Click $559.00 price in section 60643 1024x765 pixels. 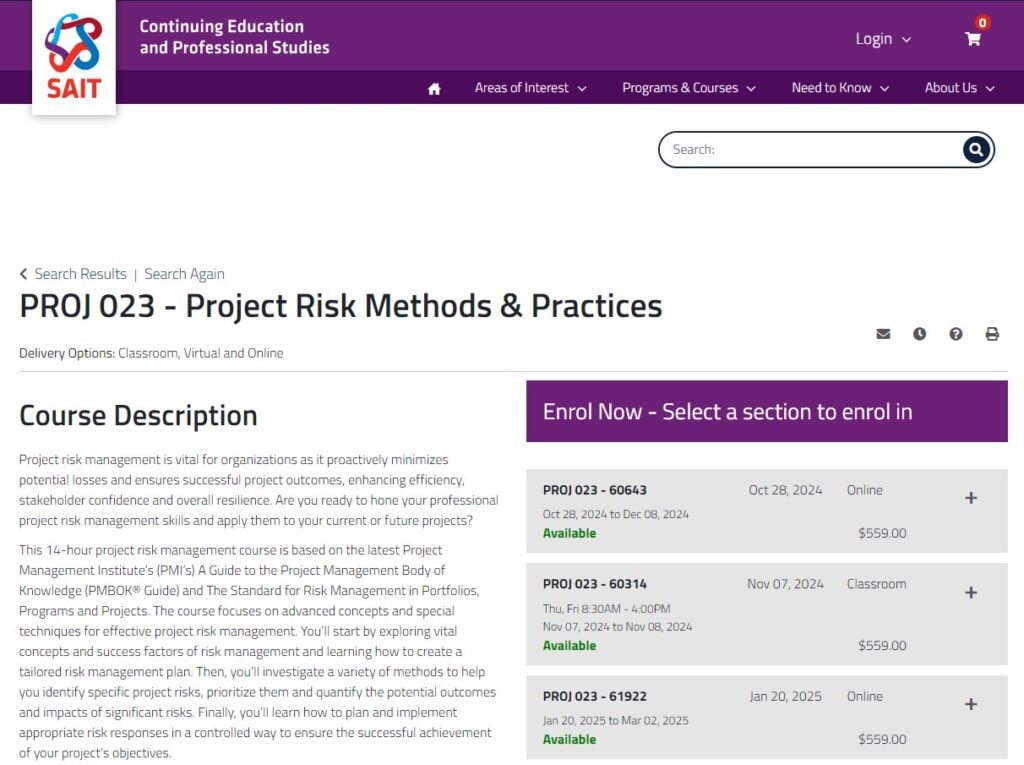pos(882,533)
